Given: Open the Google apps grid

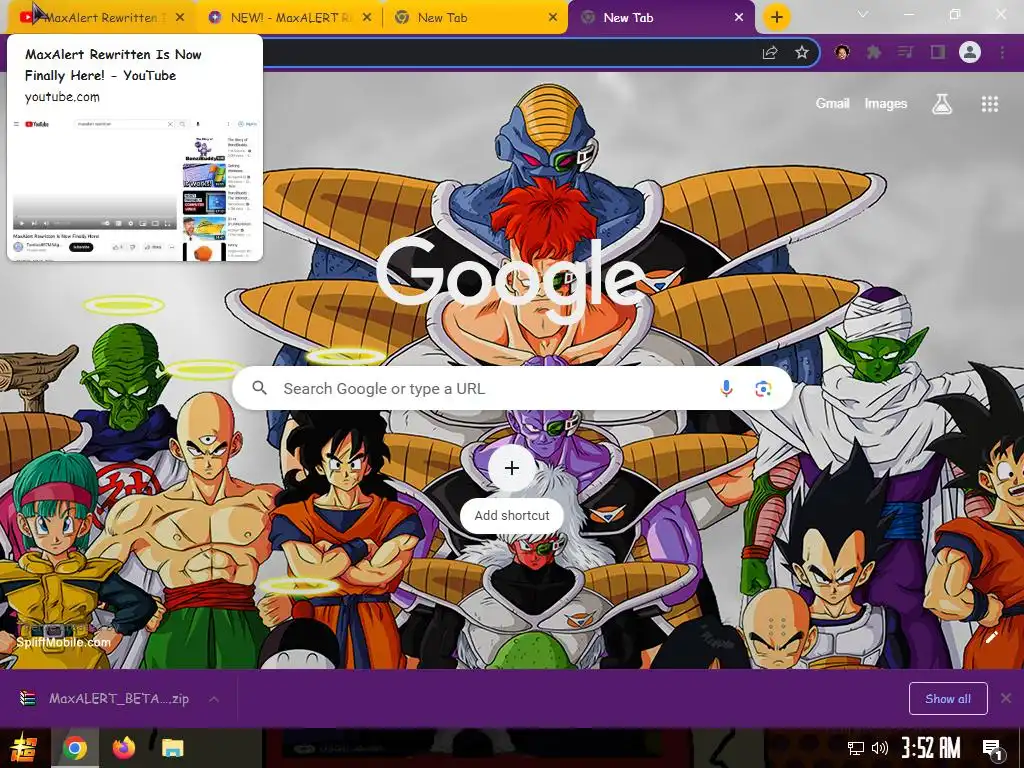Looking at the screenshot, I should 990,104.
